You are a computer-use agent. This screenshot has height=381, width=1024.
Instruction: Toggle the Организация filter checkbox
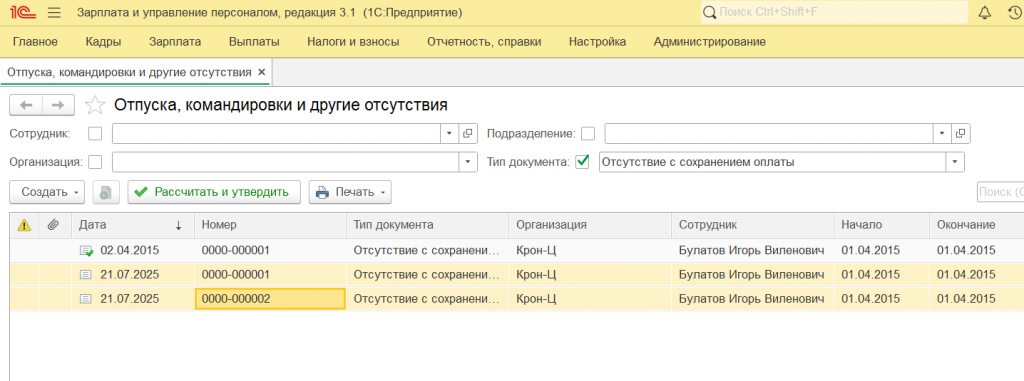(95, 161)
